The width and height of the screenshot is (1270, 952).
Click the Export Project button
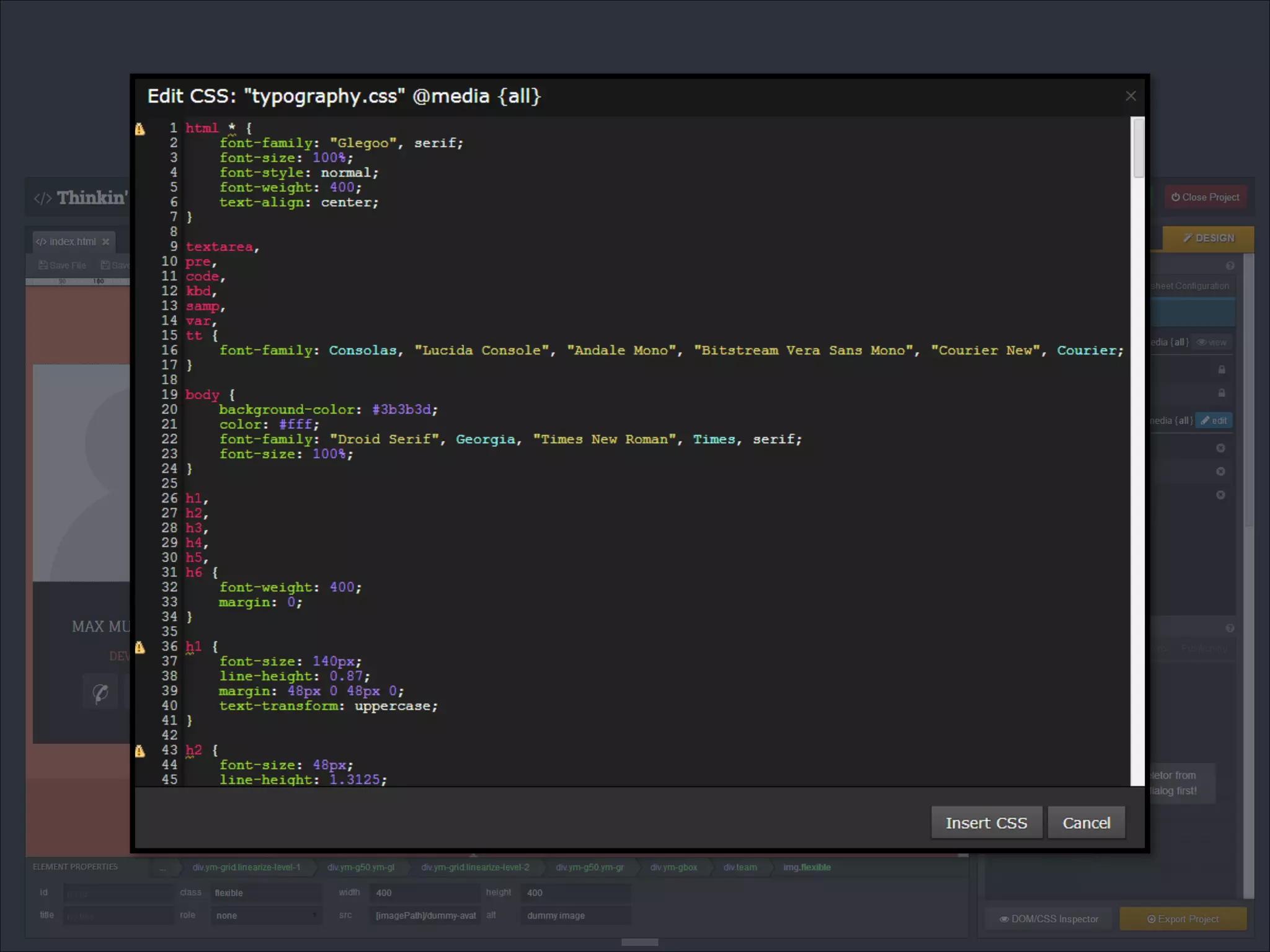tap(1183, 919)
